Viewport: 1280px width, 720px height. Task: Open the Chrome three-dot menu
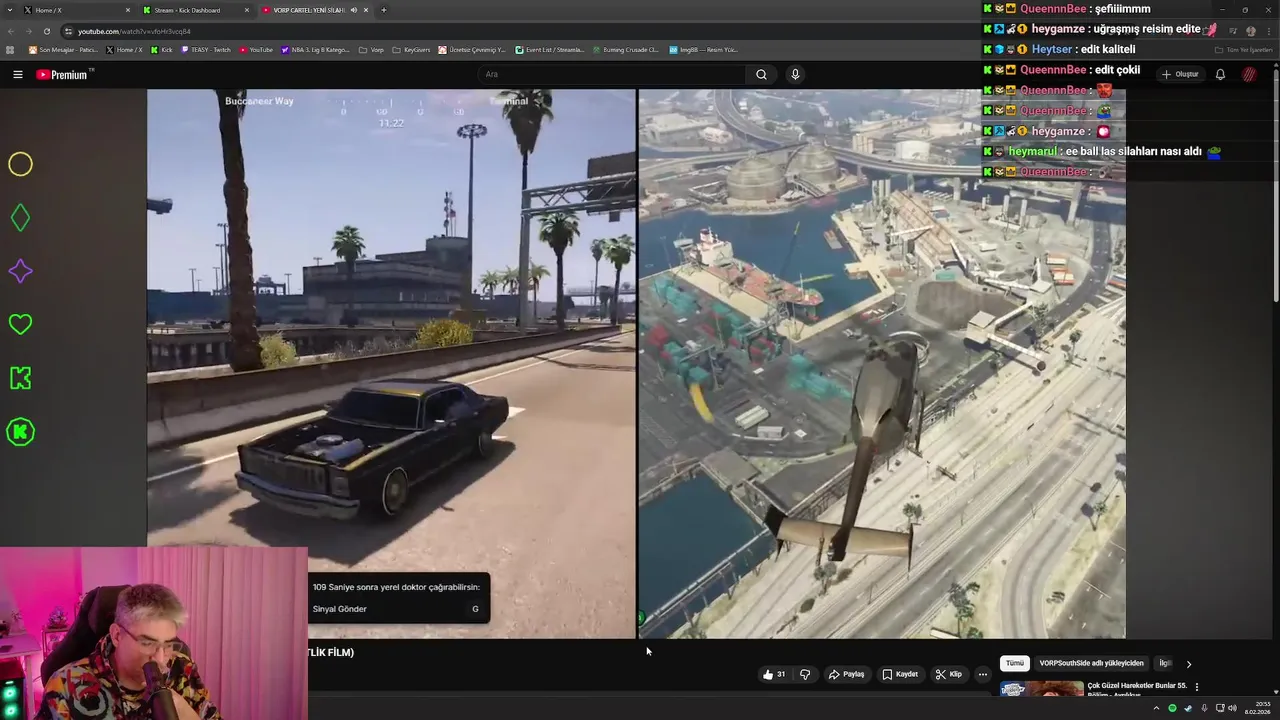tap(1268, 31)
